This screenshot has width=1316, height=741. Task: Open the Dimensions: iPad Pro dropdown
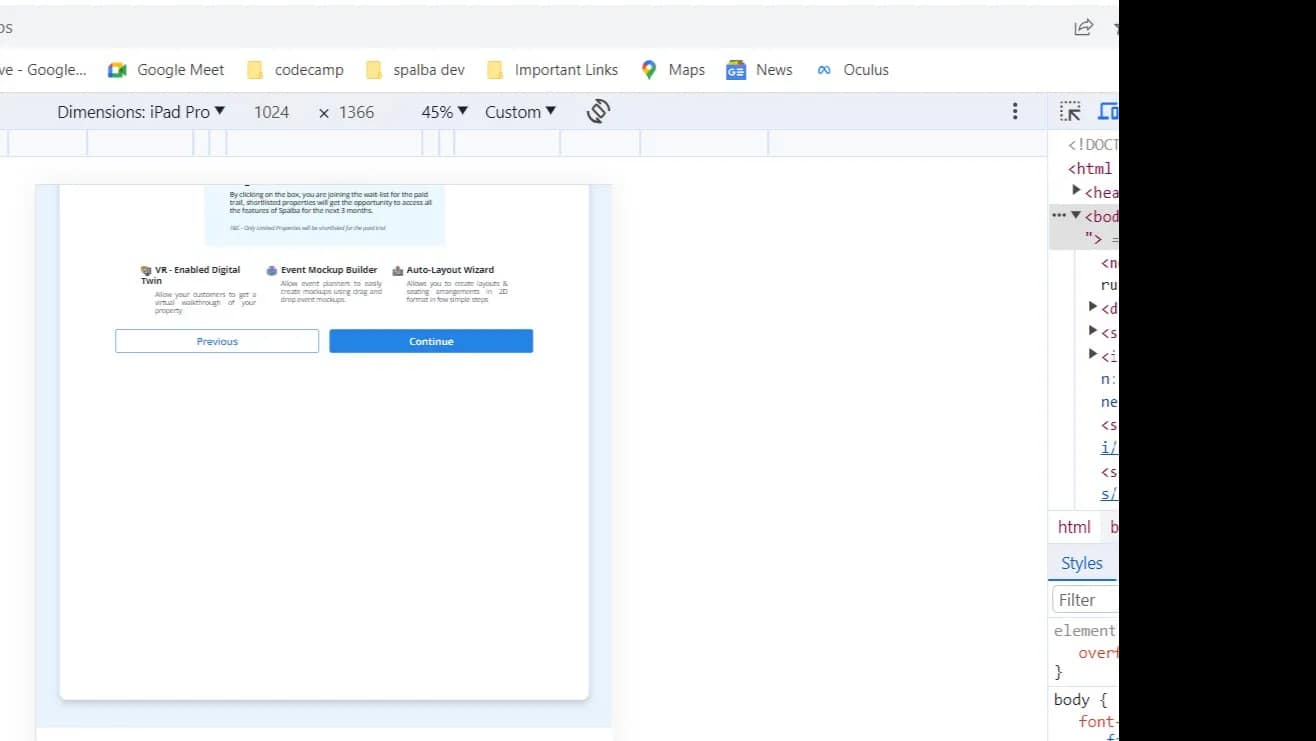pyautogui.click(x=141, y=112)
